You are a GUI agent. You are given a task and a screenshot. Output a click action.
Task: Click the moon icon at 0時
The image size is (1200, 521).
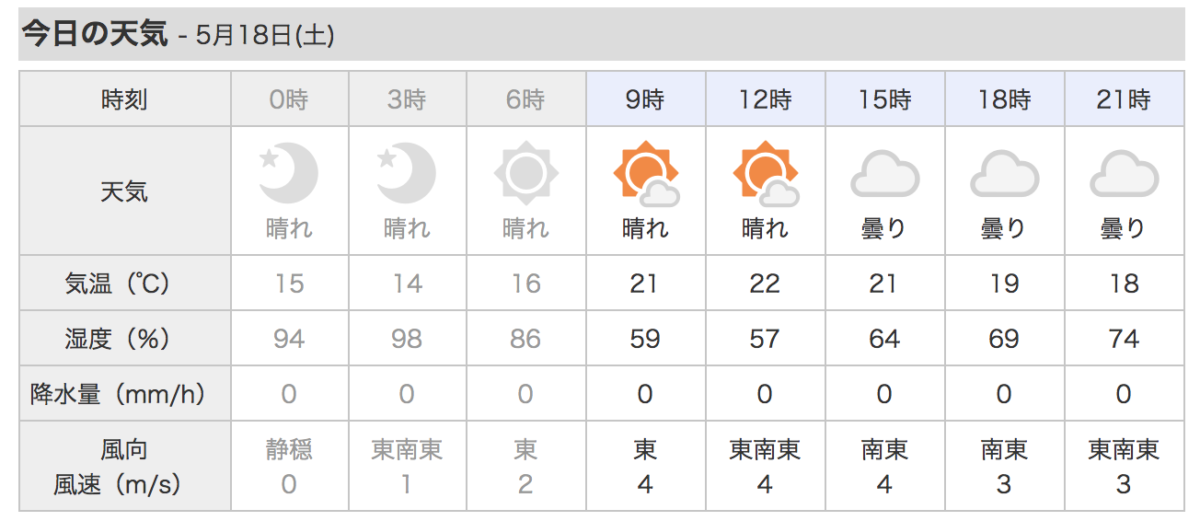click(289, 173)
